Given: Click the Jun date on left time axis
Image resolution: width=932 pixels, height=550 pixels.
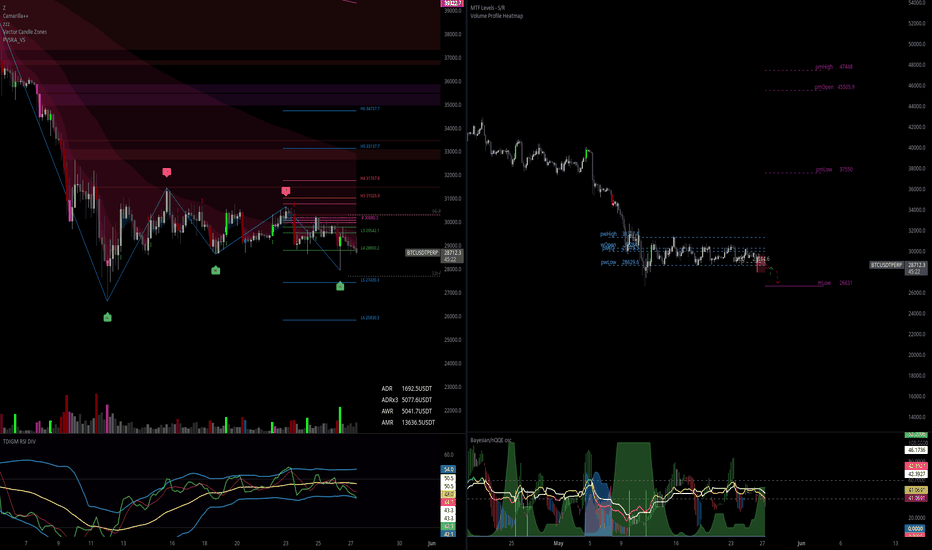Looking at the screenshot, I should (432, 543).
